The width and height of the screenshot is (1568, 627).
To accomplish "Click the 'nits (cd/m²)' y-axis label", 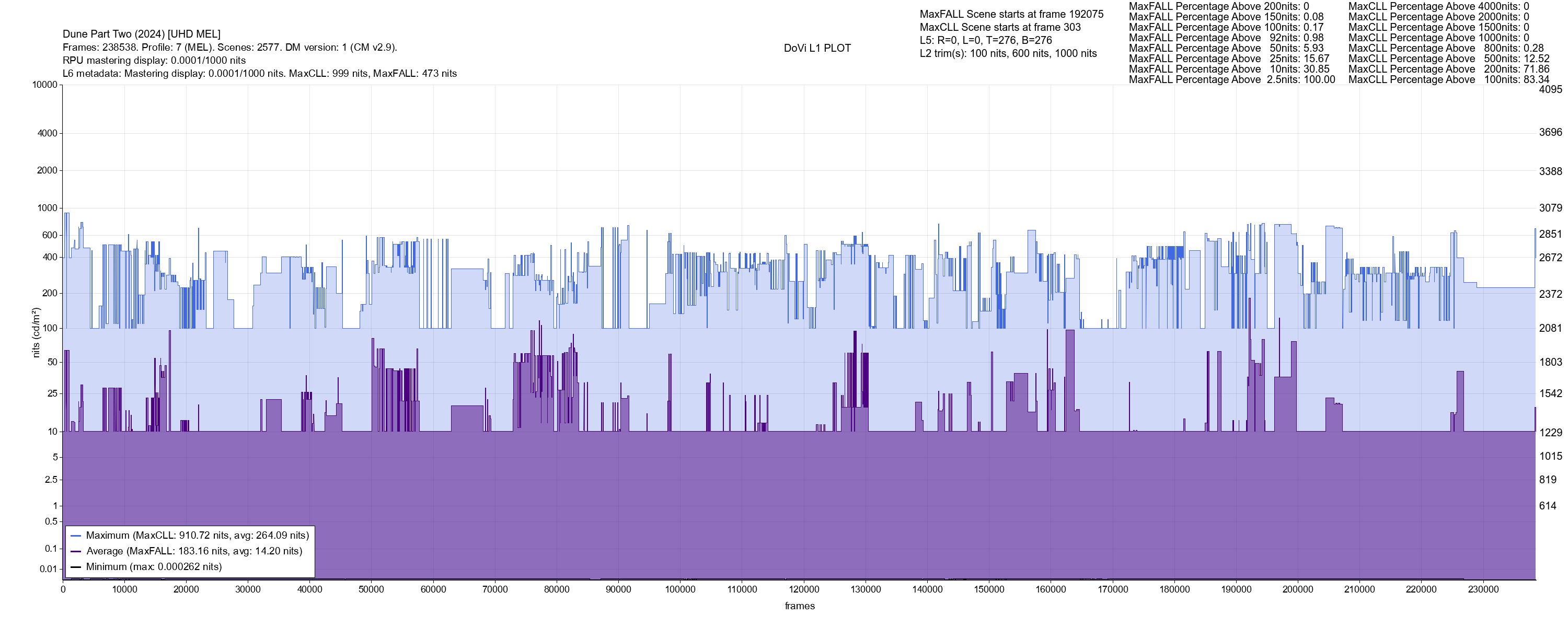I will (x=36, y=332).
